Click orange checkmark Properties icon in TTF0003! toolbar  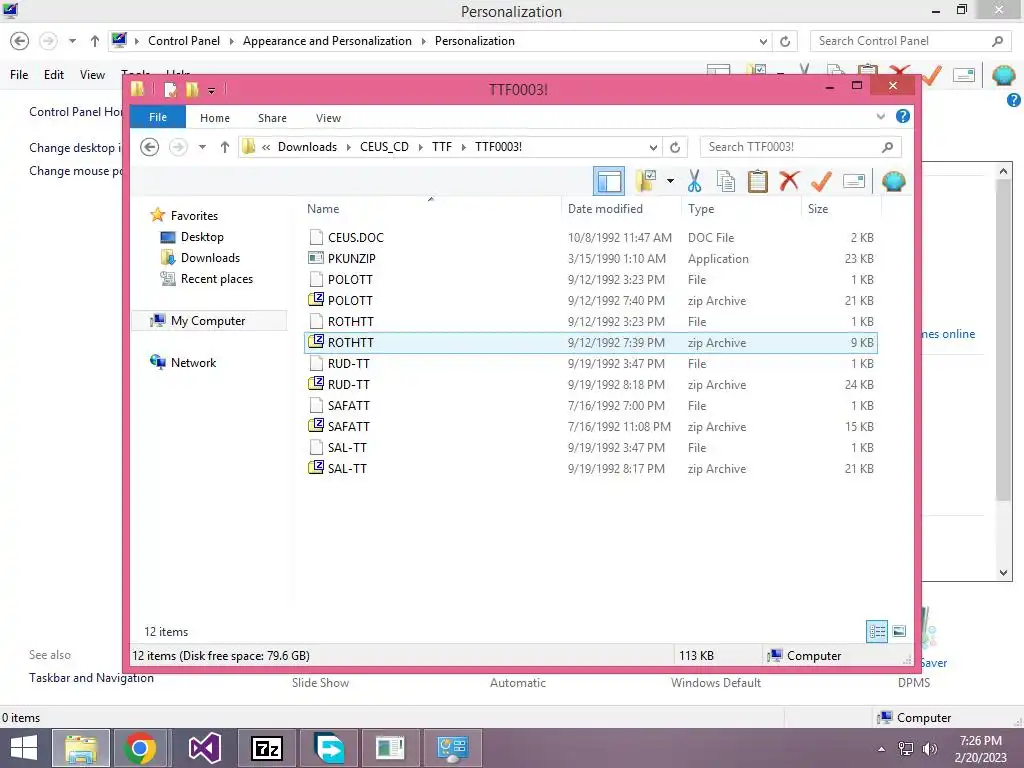click(821, 181)
